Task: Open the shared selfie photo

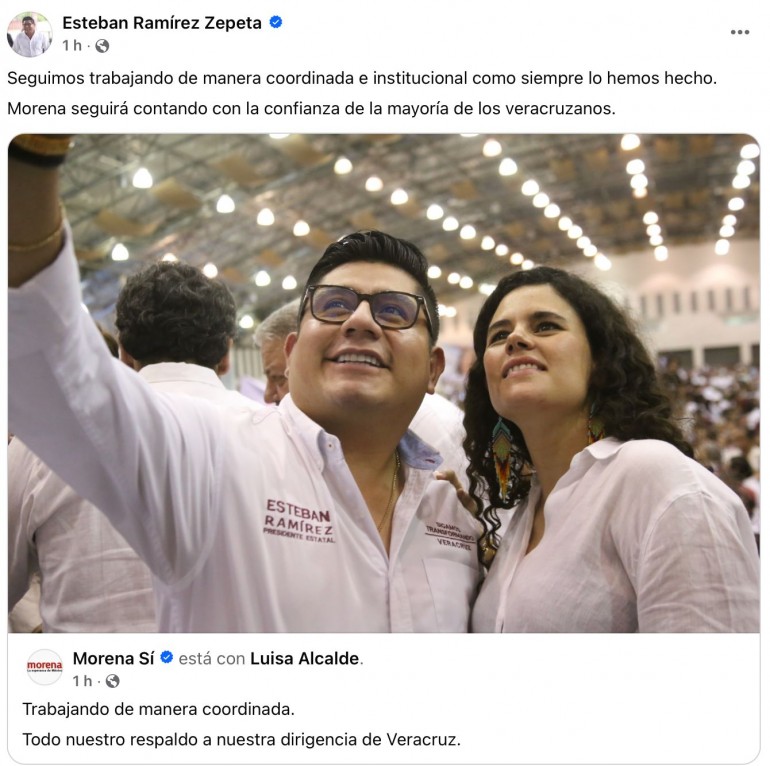Action: pyautogui.click(x=384, y=383)
